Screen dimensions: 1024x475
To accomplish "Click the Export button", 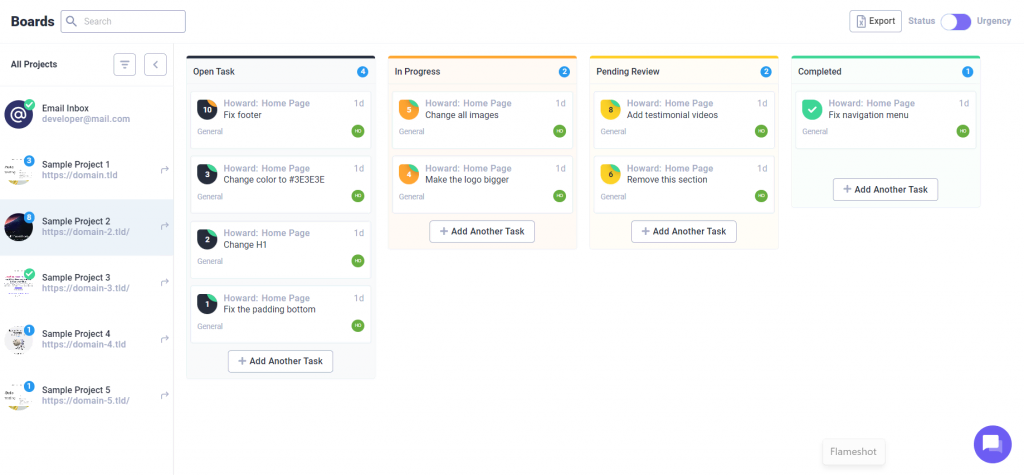I will tap(875, 21).
